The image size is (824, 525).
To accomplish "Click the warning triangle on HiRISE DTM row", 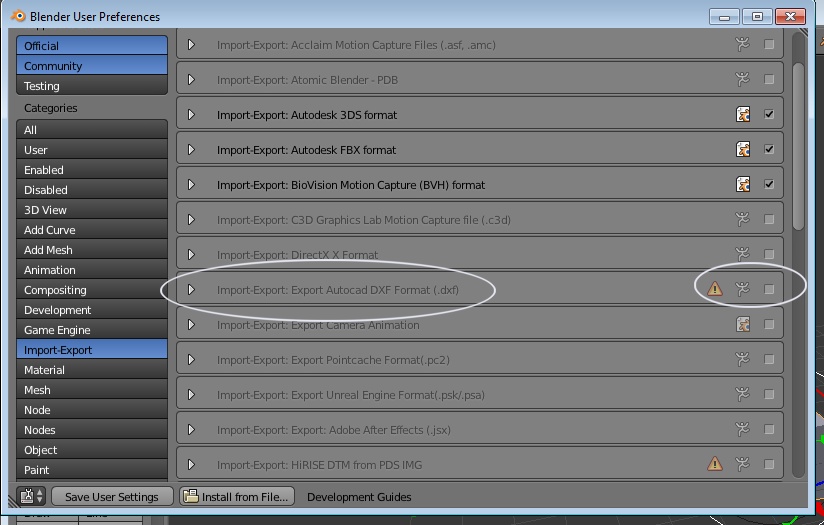I will [x=715, y=464].
